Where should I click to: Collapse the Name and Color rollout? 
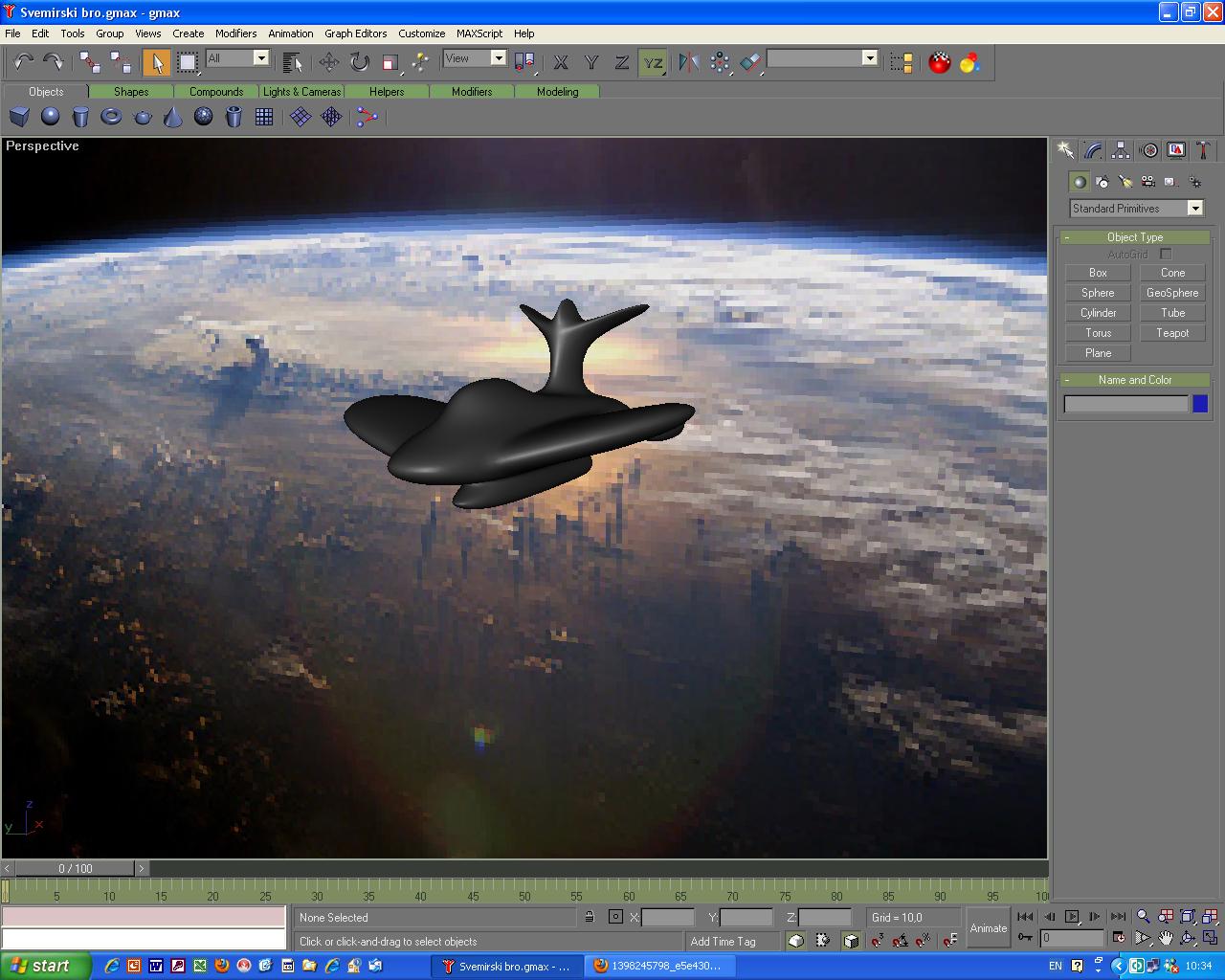click(x=1135, y=380)
